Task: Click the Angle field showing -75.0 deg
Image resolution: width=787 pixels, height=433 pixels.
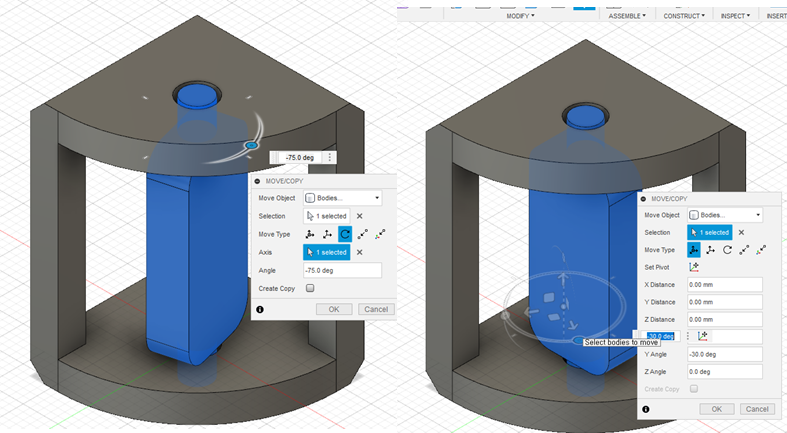Action: (342, 270)
